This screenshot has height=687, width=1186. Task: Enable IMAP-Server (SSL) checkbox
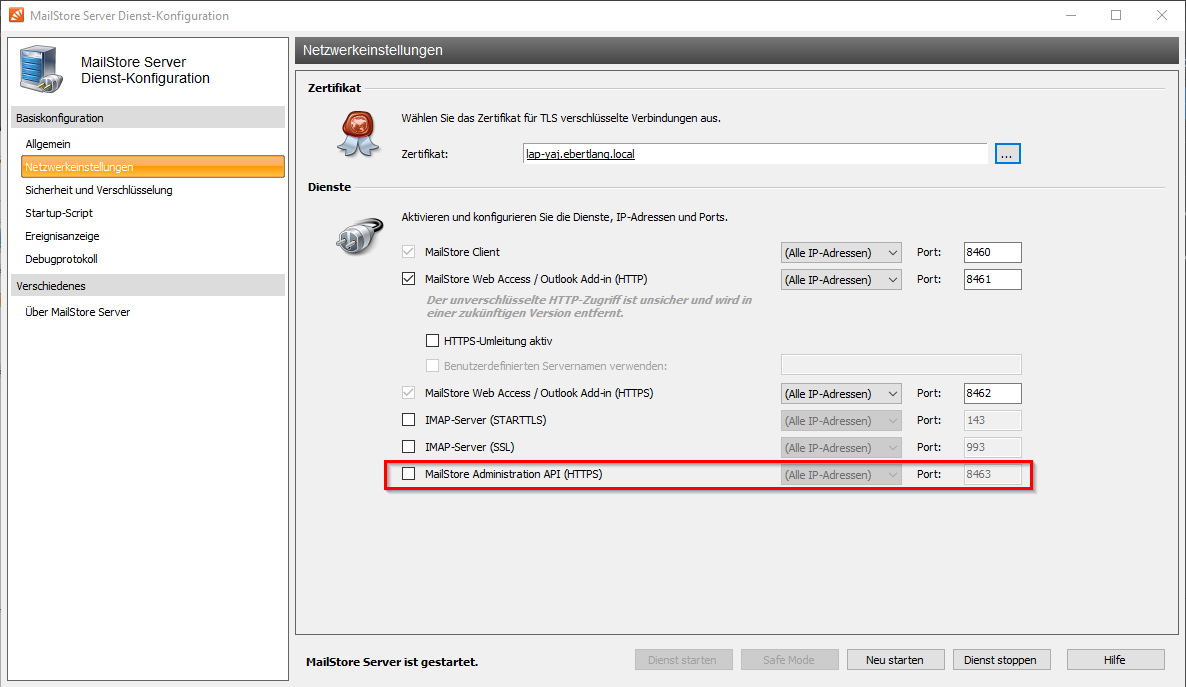point(408,446)
